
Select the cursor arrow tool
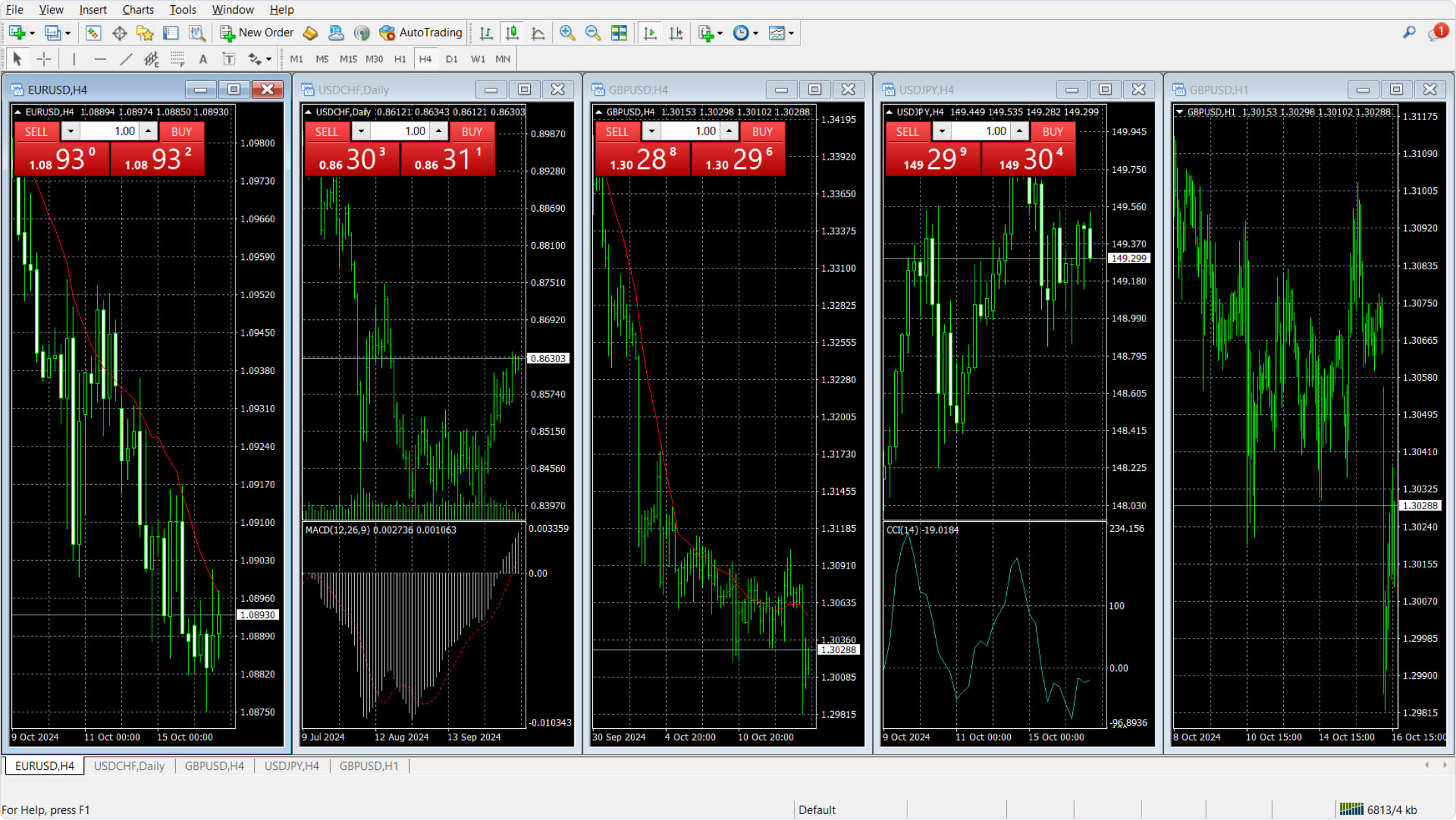click(x=18, y=59)
